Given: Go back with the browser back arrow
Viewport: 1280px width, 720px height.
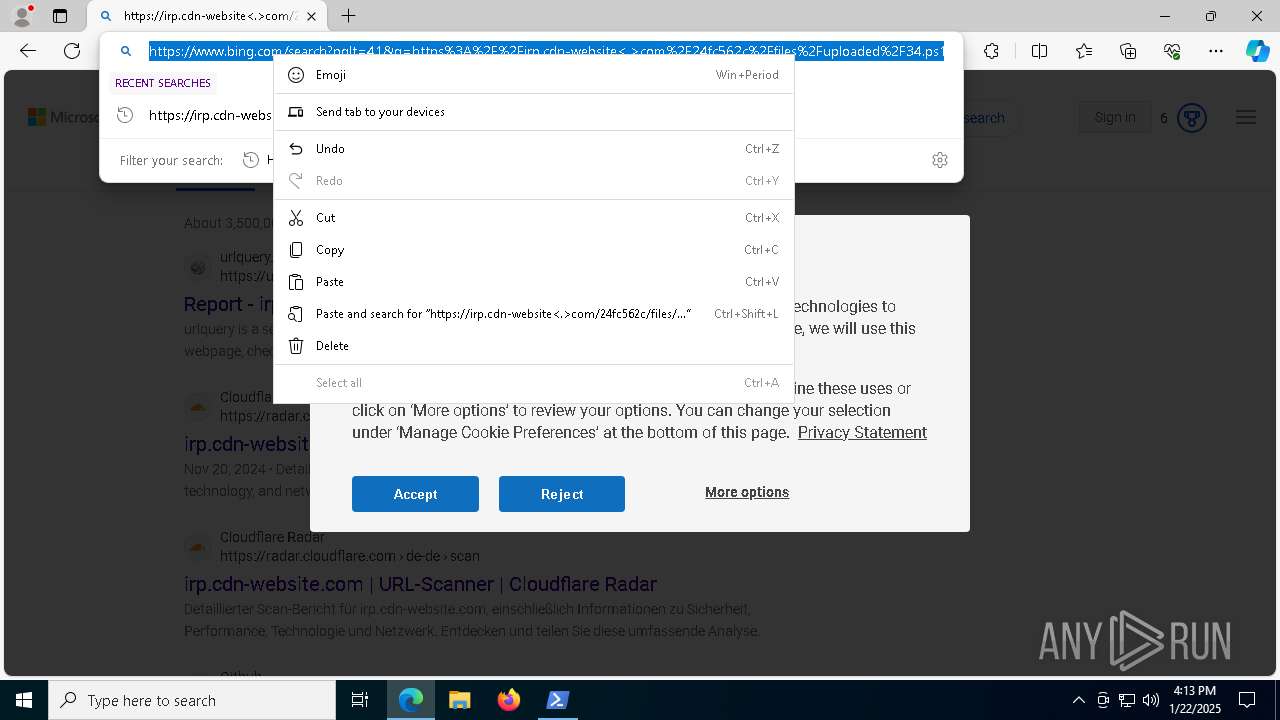Looking at the screenshot, I should coord(28,51).
